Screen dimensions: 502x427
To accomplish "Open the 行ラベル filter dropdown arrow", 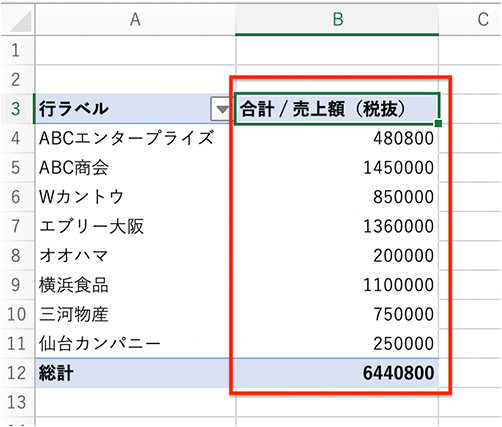I will click(222, 109).
